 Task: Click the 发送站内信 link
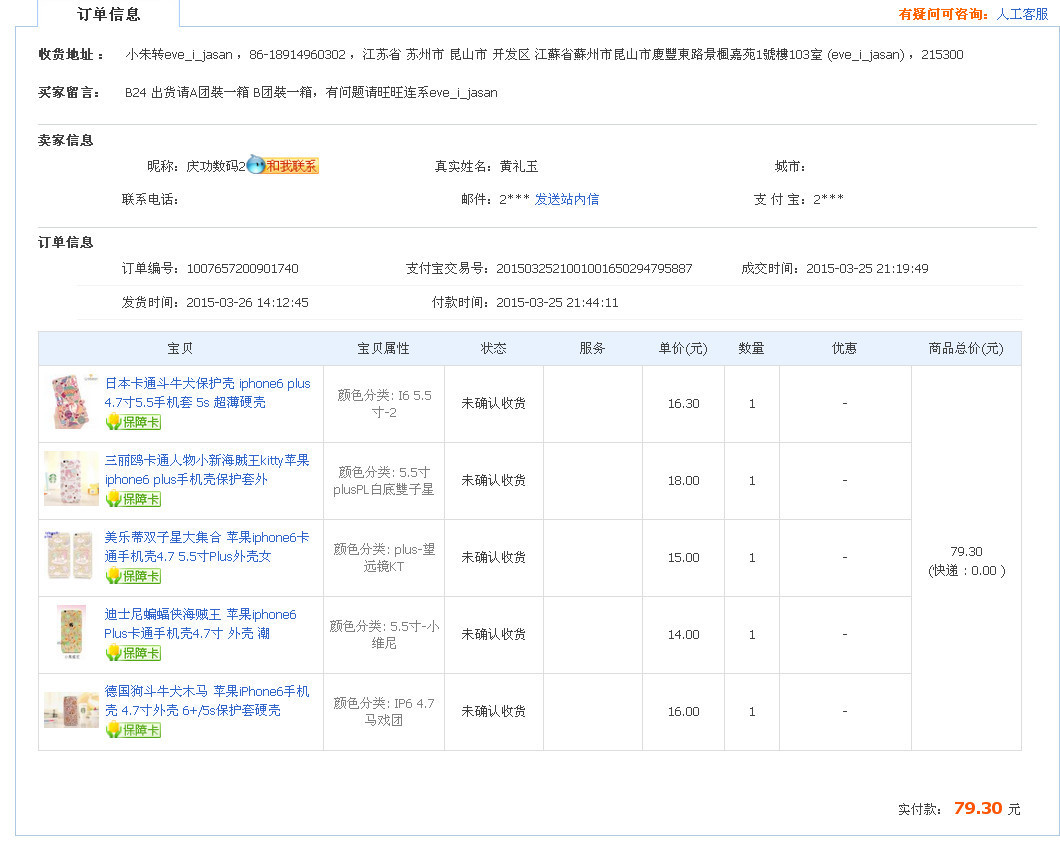tap(567, 199)
